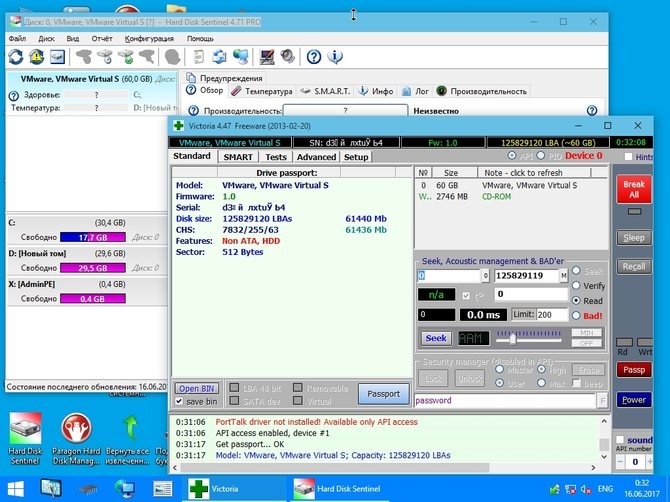Switch to the S.M.A.R.T. tab in Sentinel

tap(325, 91)
